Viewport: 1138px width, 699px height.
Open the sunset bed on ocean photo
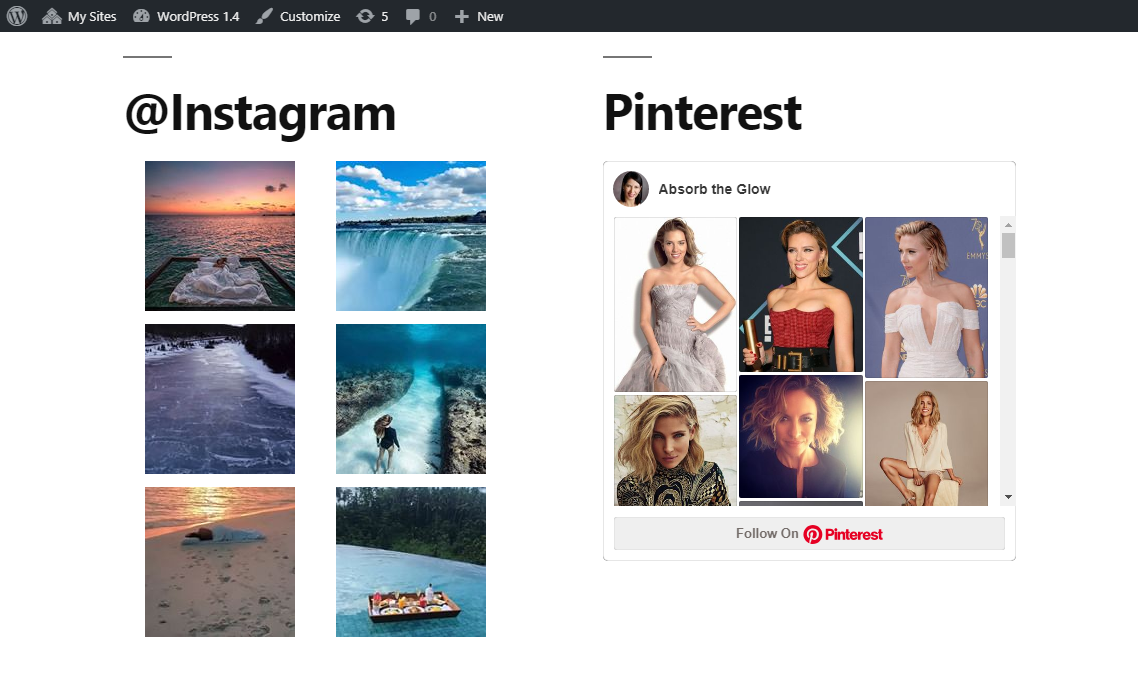(220, 236)
